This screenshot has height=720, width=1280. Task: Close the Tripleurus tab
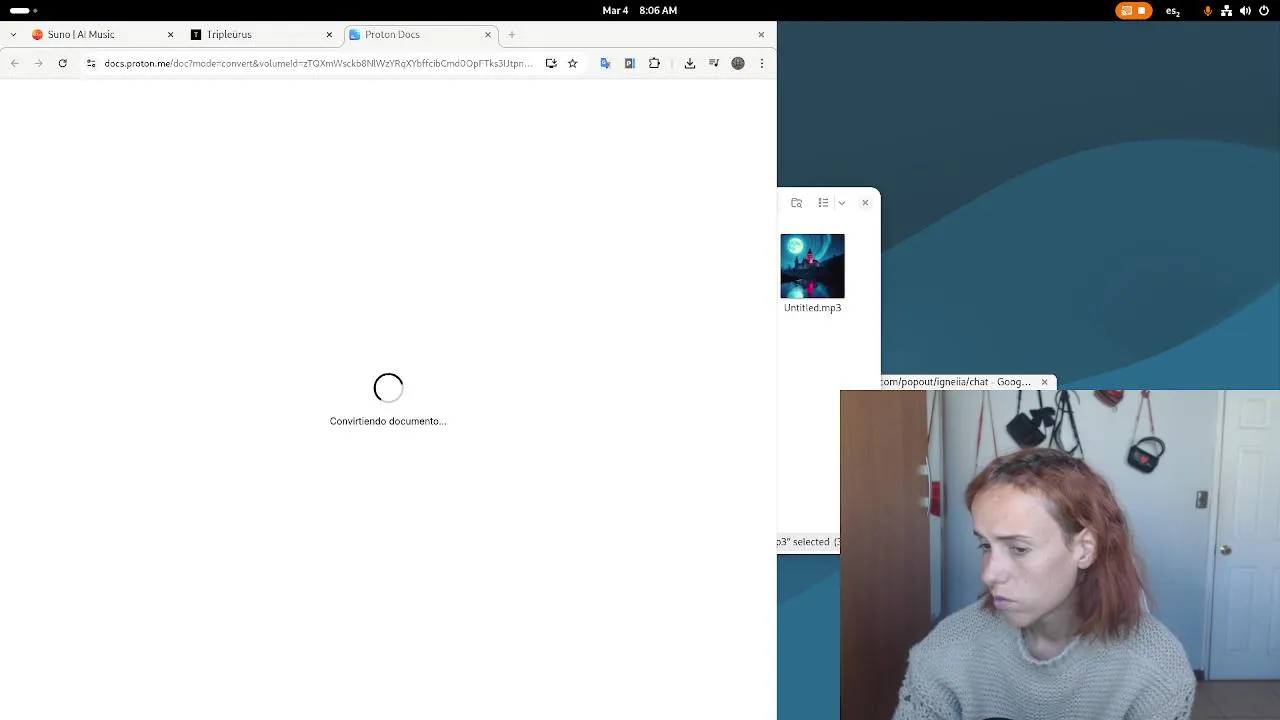tap(329, 34)
